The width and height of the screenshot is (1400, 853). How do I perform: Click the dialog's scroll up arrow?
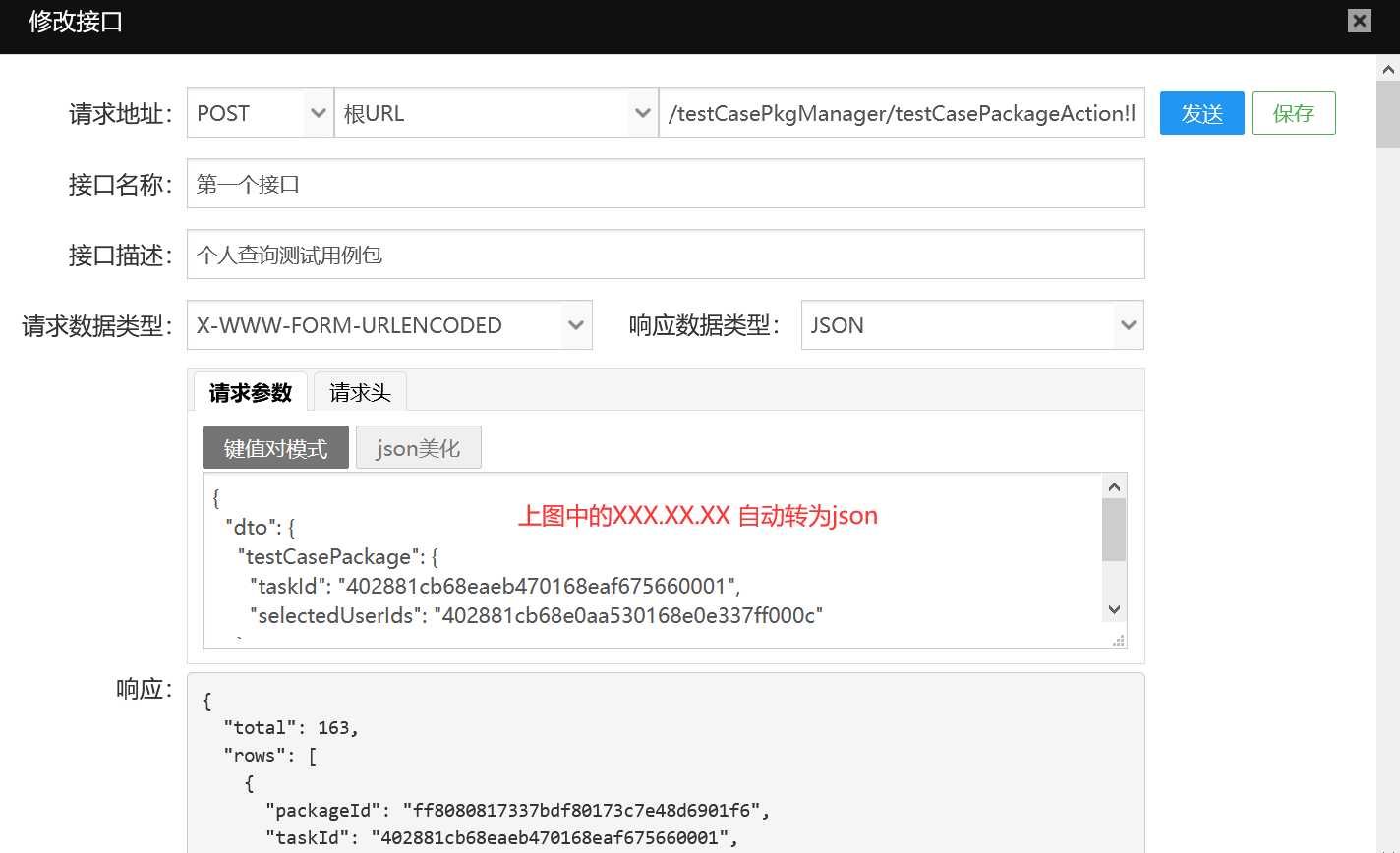[x=1388, y=69]
